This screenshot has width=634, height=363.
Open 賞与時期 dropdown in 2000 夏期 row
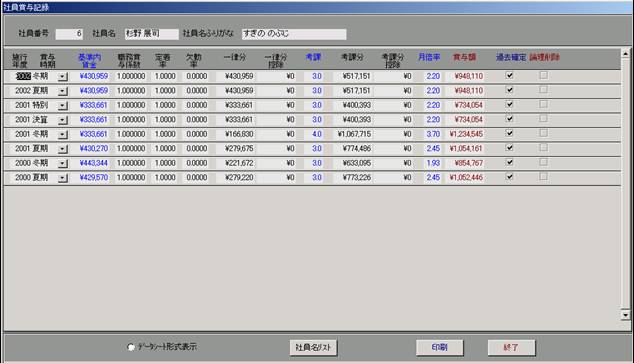point(63,178)
